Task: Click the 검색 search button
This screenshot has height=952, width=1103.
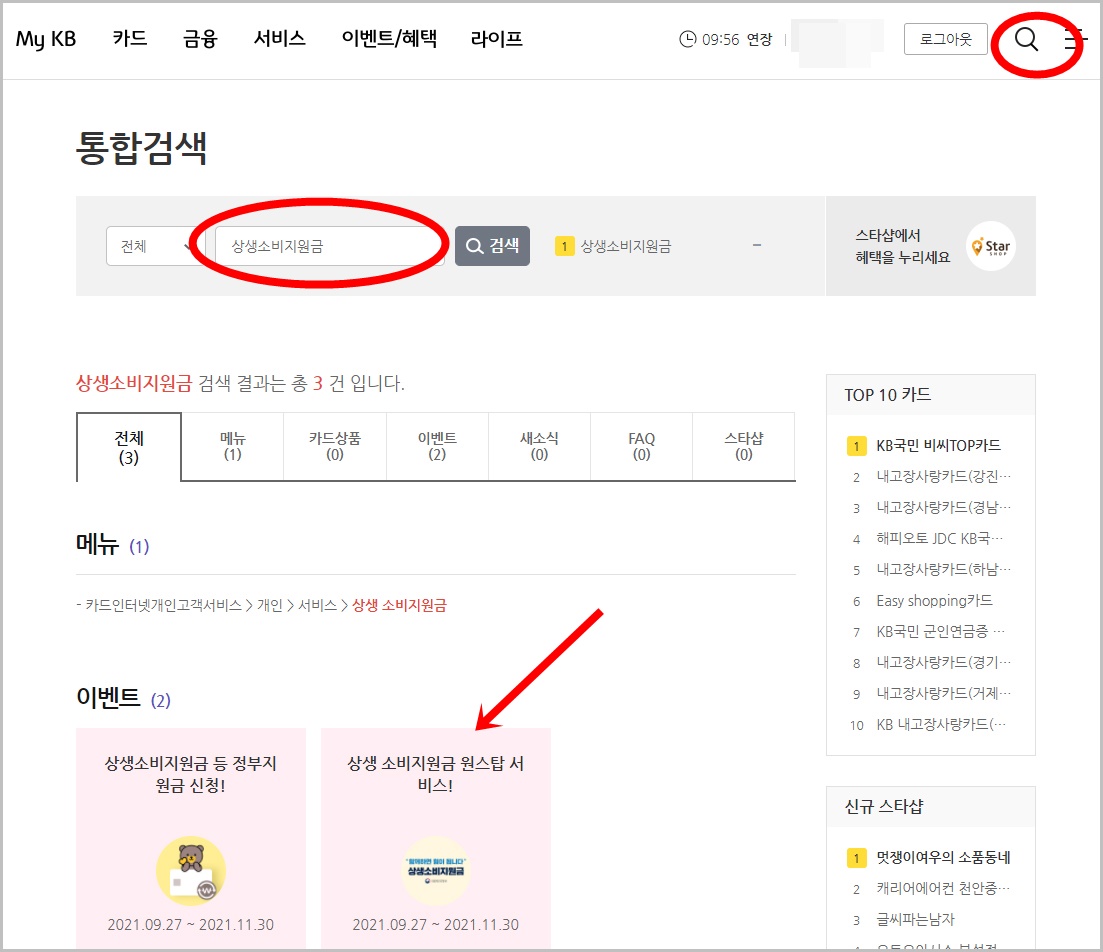Action: click(x=492, y=246)
